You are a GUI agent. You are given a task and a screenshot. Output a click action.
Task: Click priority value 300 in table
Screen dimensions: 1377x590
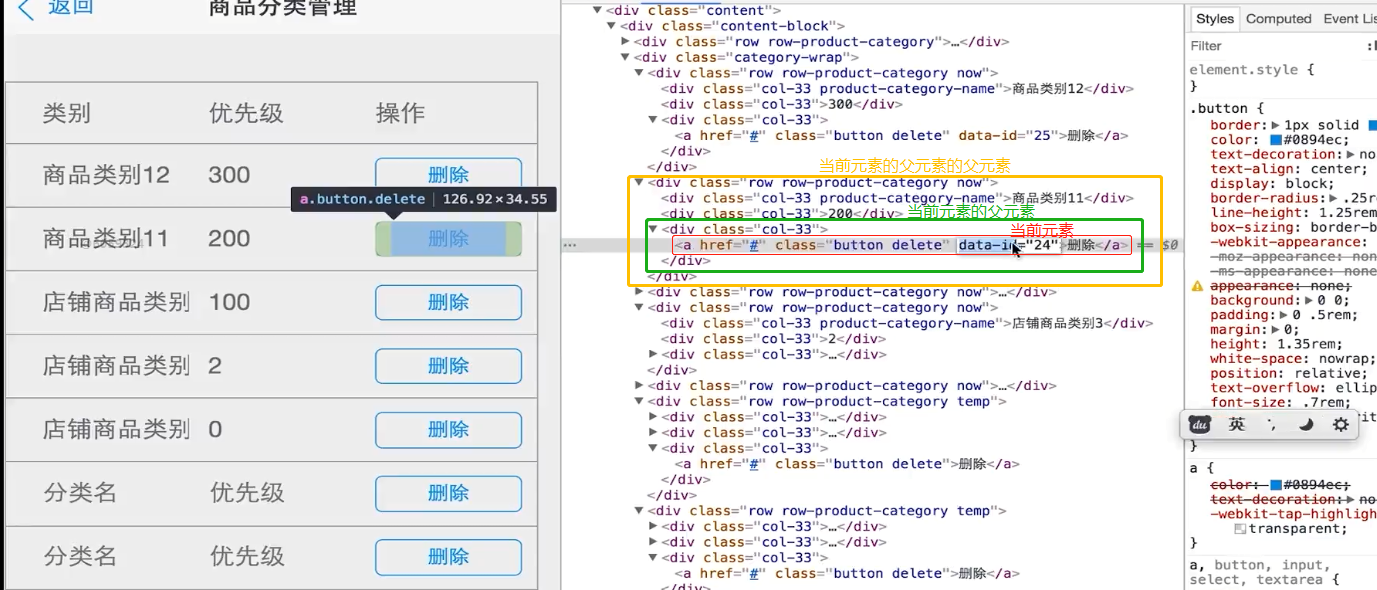point(229,175)
